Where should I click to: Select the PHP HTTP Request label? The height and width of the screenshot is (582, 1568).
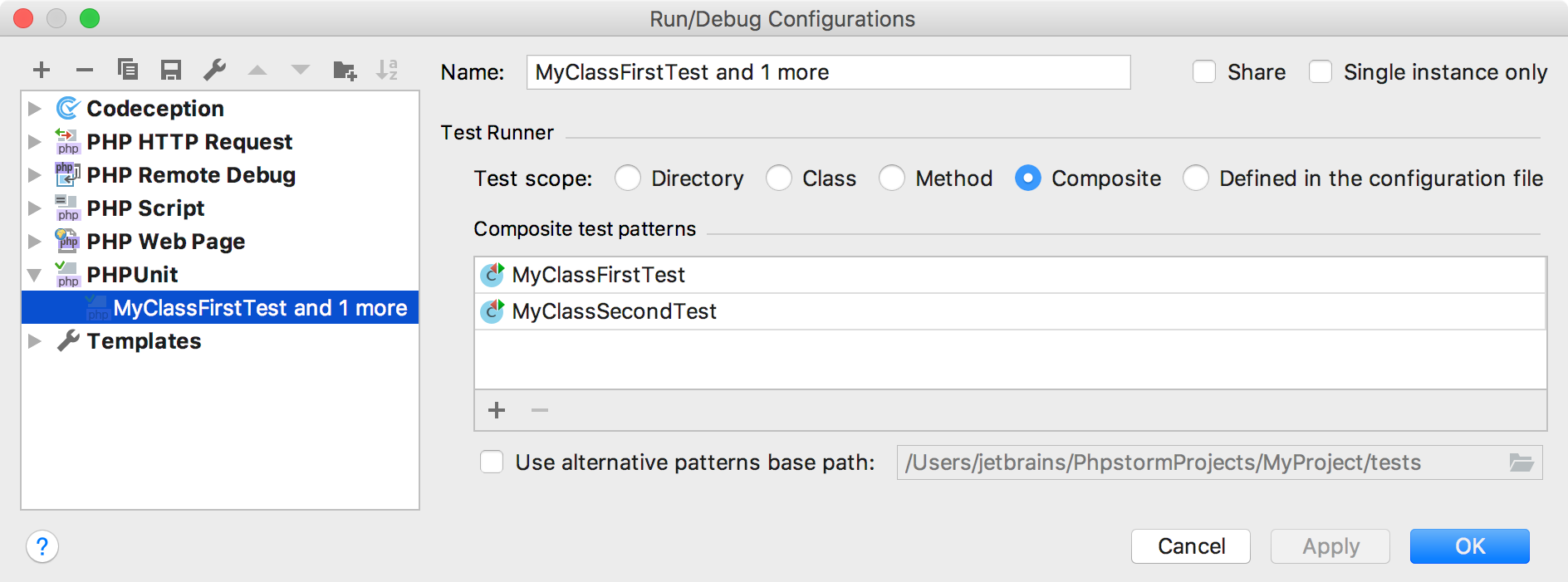[x=189, y=142]
